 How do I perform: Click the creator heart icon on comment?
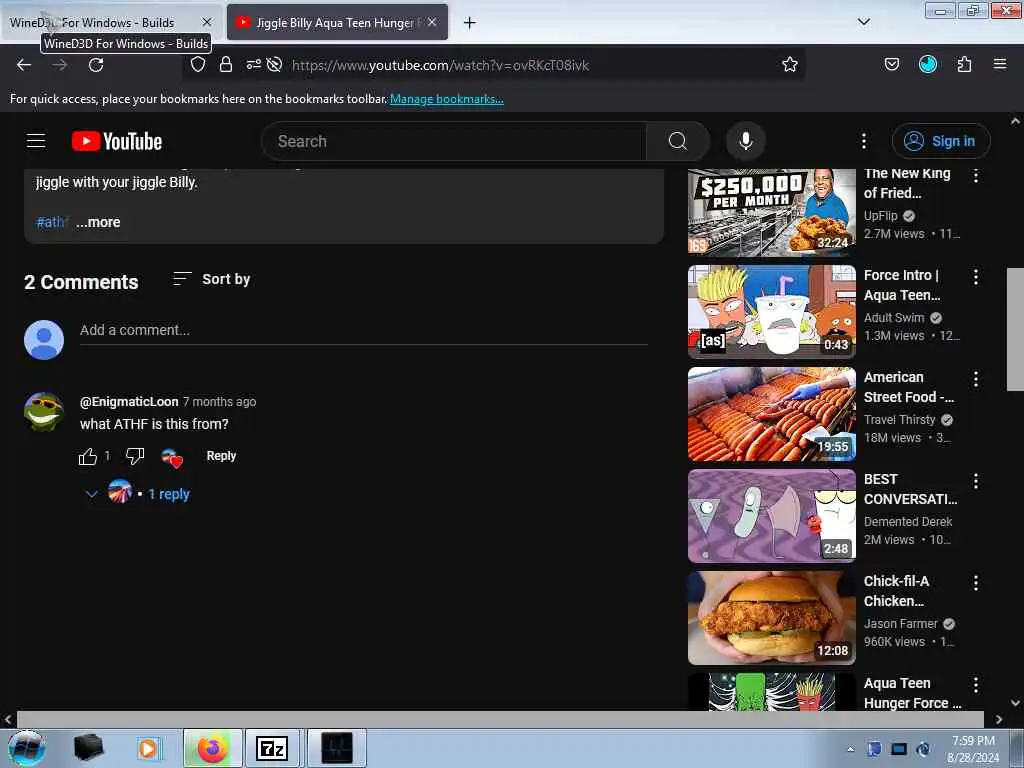(172, 458)
